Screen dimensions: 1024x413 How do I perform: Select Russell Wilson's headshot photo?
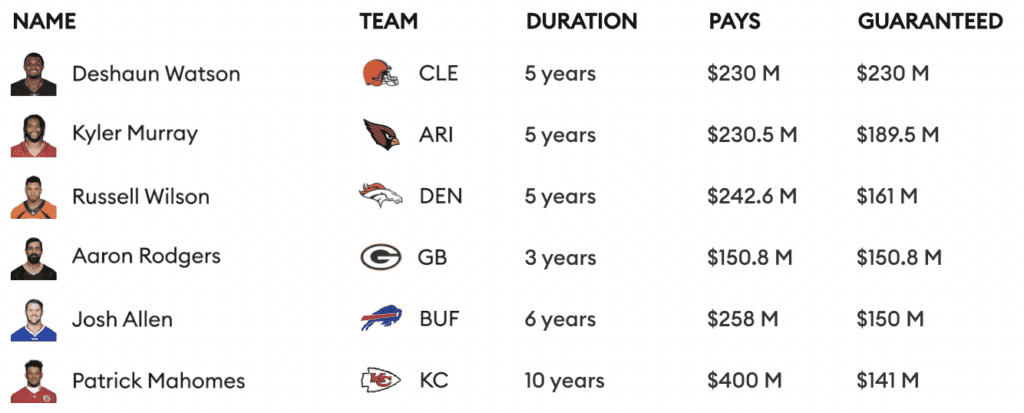[x=33, y=197]
